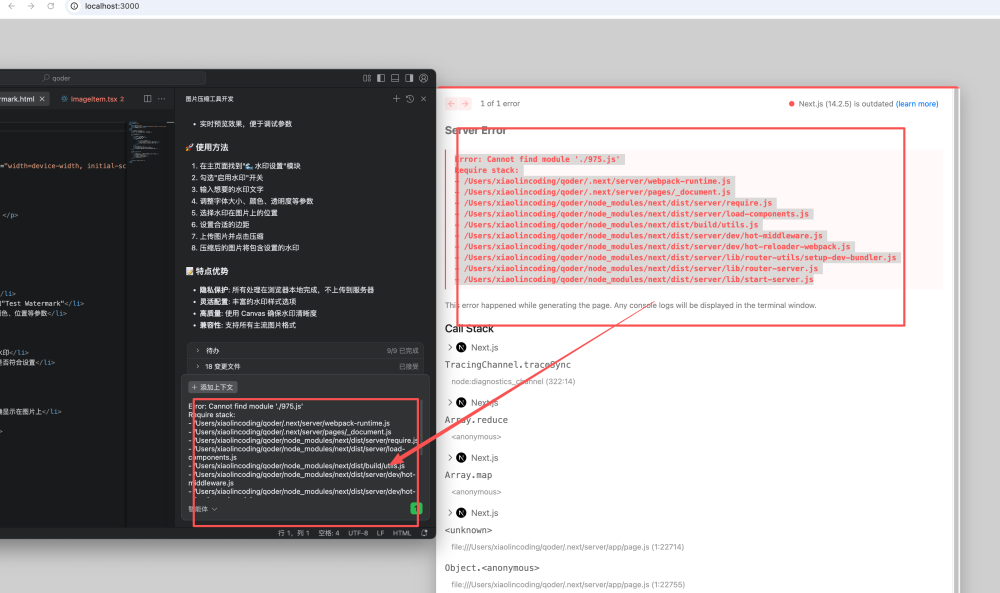Click the Object.<anonymous> stack frame
The width and height of the screenshot is (1000, 593).
click(492, 567)
